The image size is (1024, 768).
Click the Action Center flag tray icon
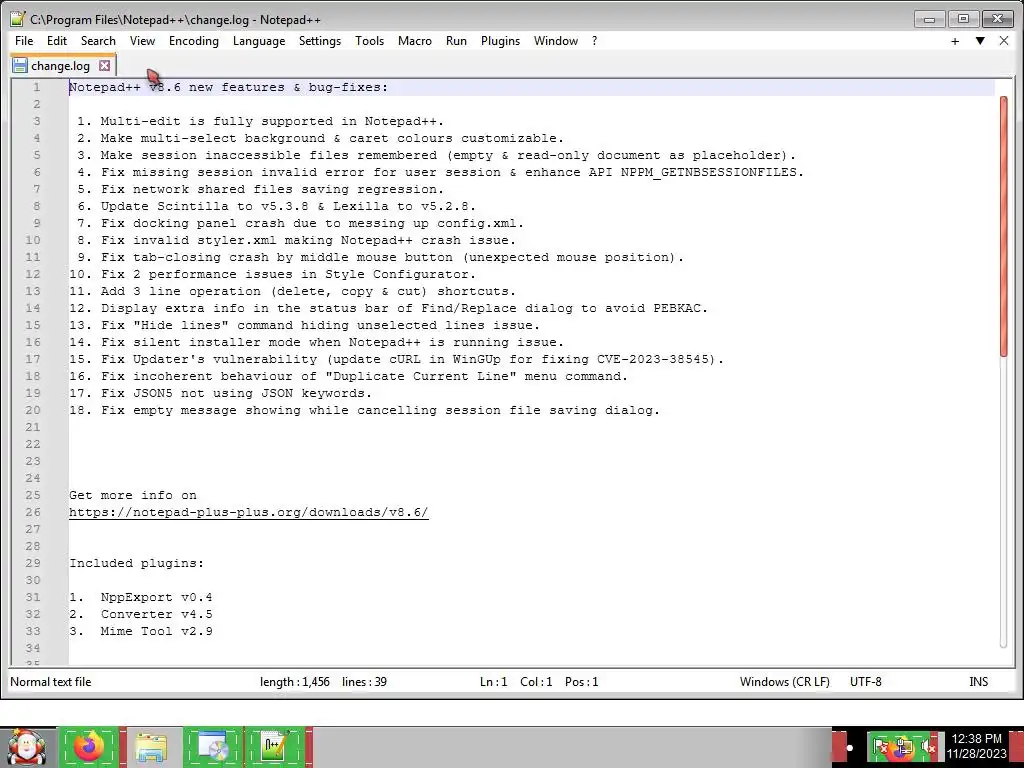pos(881,747)
